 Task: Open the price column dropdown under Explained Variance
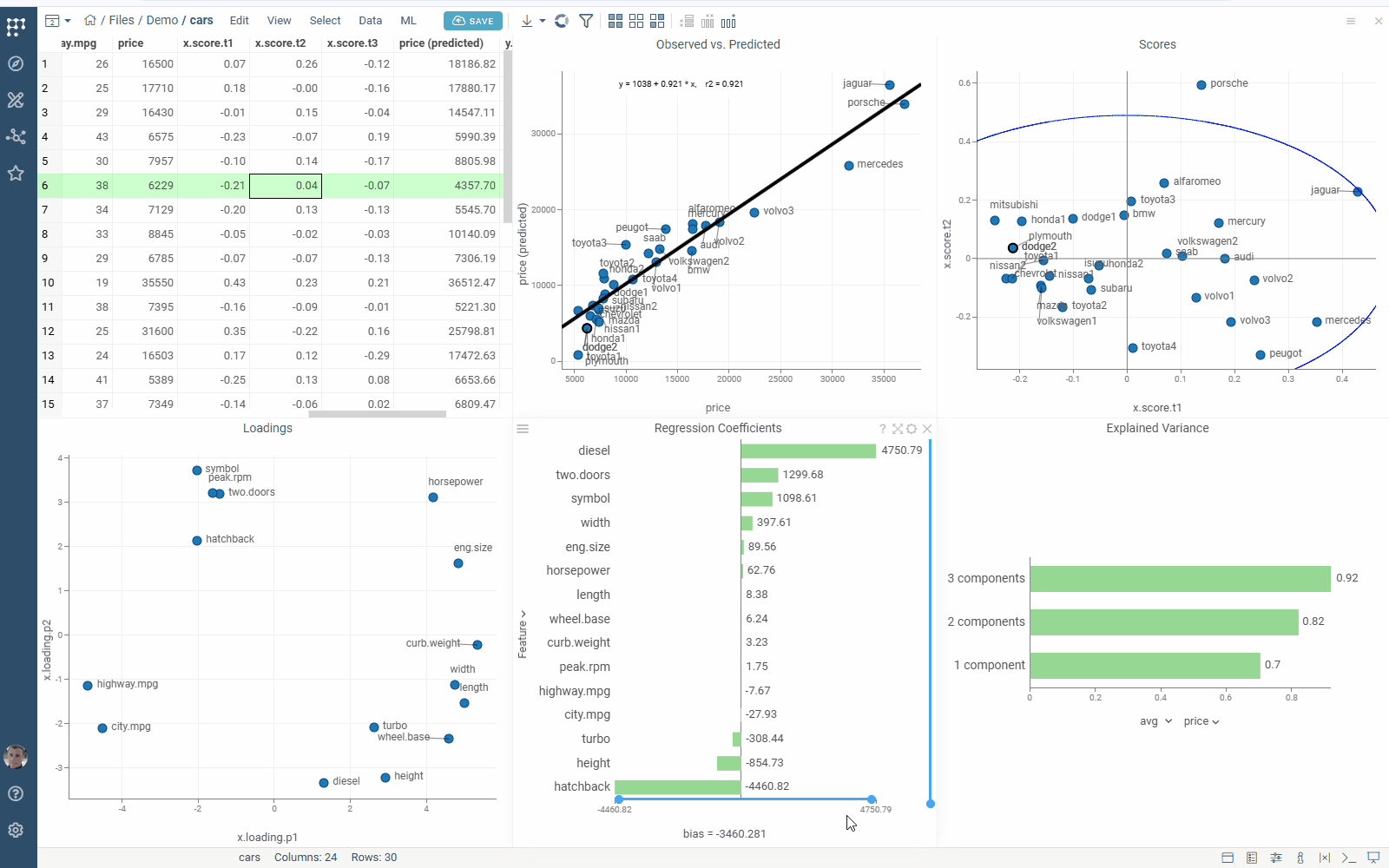pyautogui.click(x=1201, y=721)
